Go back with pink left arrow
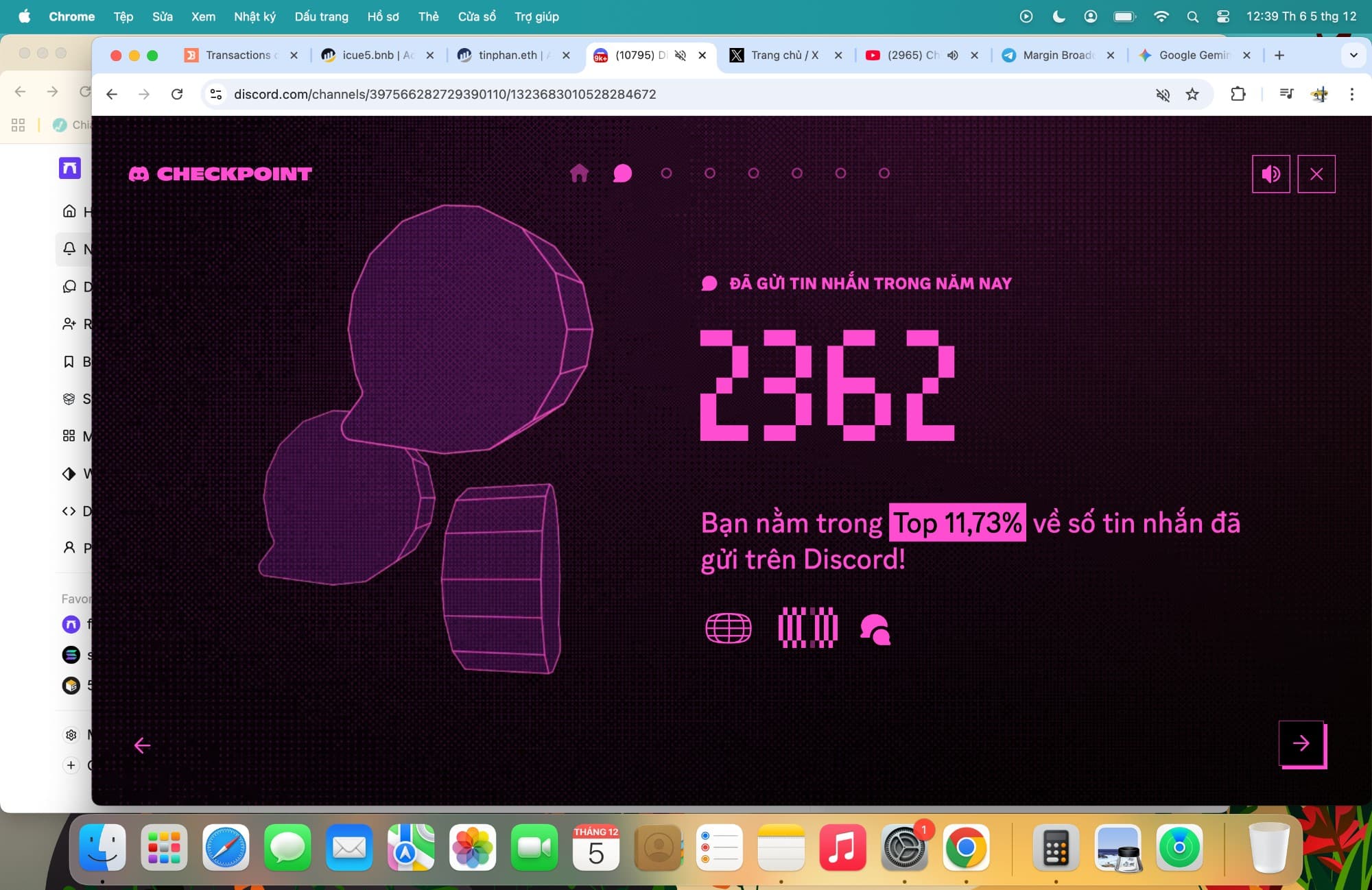Image resolution: width=1372 pixels, height=890 pixels. 142,745
